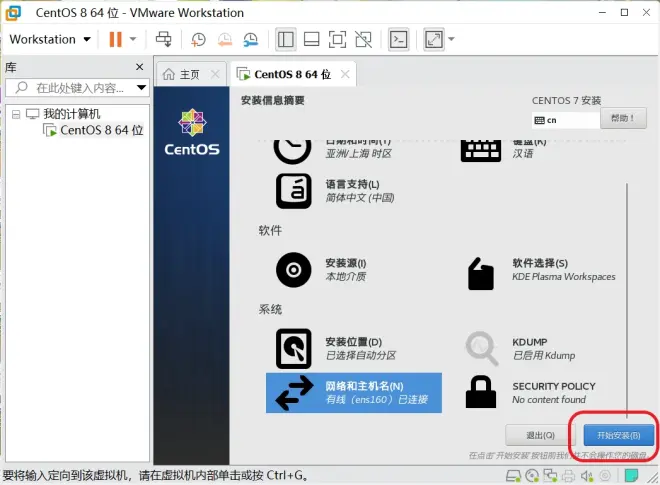Open 网络和主机名(N) network and hostname

click(x=354, y=393)
